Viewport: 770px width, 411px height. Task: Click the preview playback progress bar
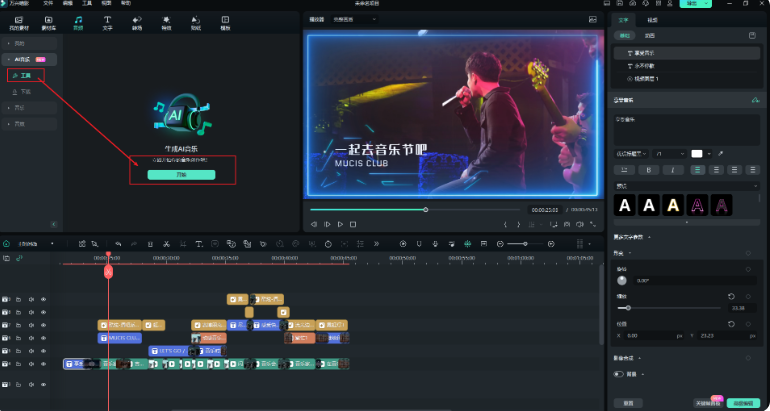pos(415,210)
